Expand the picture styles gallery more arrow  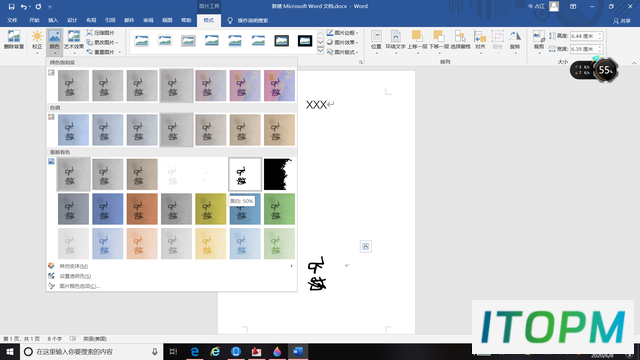tap(320, 51)
